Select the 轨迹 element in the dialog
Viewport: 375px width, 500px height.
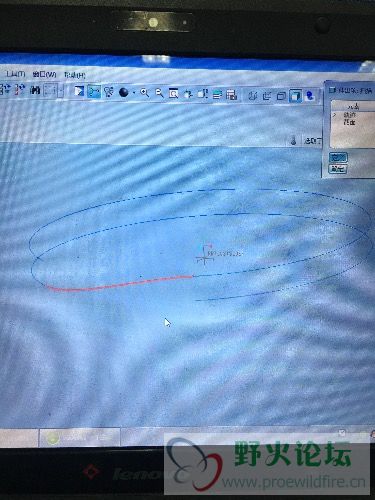pyautogui.click(x=349, y=115)
